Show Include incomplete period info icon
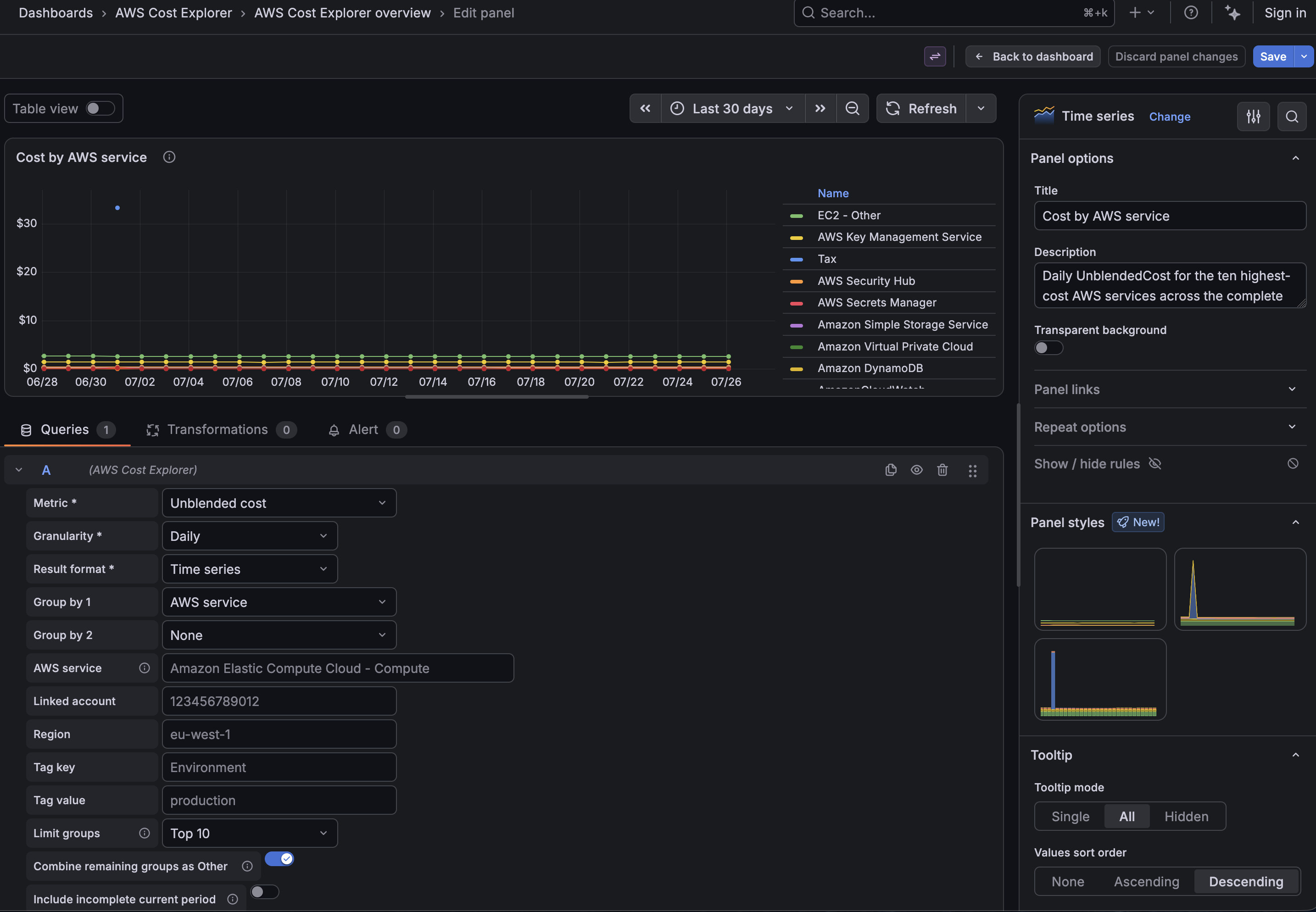The height and width of the screenshot is (912, 1316). (x=233, y=900)
